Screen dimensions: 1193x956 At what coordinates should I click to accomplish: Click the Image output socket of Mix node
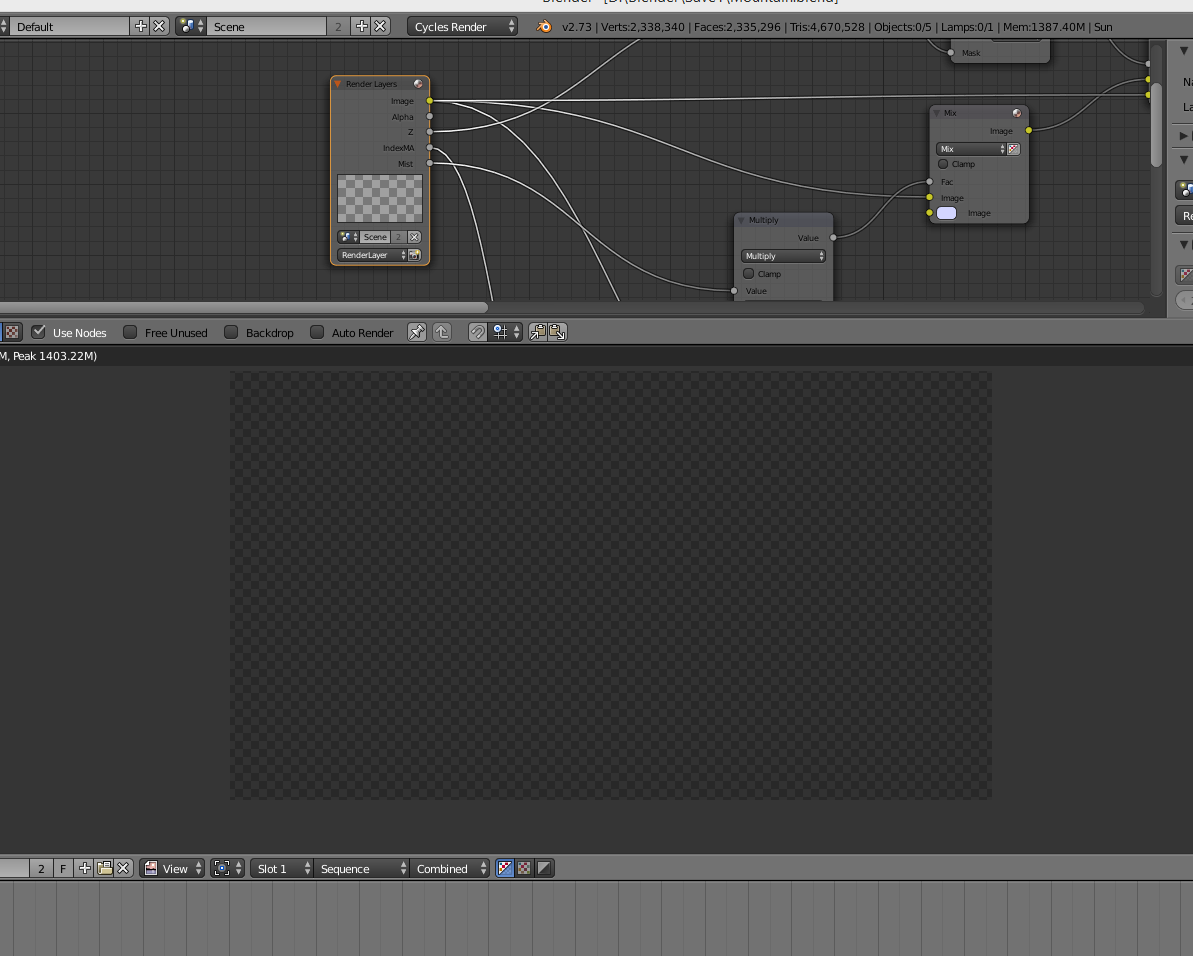point(1029,131)
